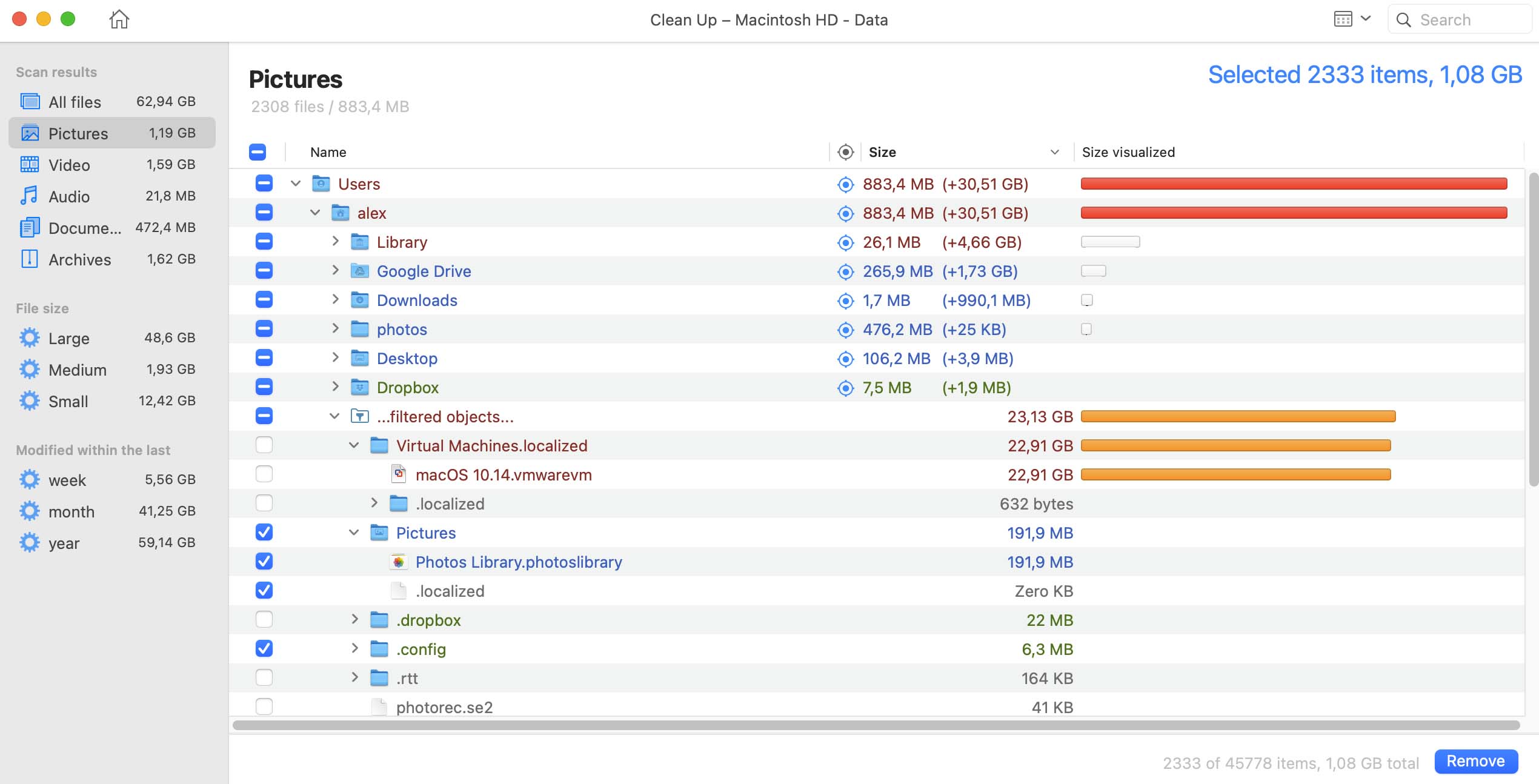The width and height of the screenshot is (1539, 784).
Task: Click the Large file size gear icon
Action: click(x=29, y=338)
